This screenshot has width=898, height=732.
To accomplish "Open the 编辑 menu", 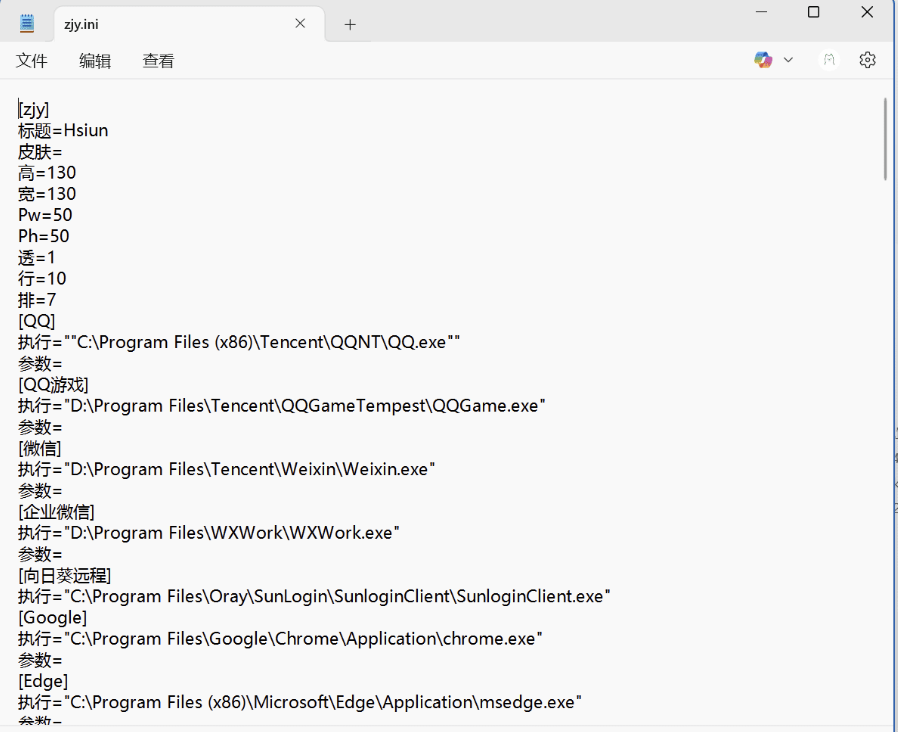I will click(x=95, y=60).
